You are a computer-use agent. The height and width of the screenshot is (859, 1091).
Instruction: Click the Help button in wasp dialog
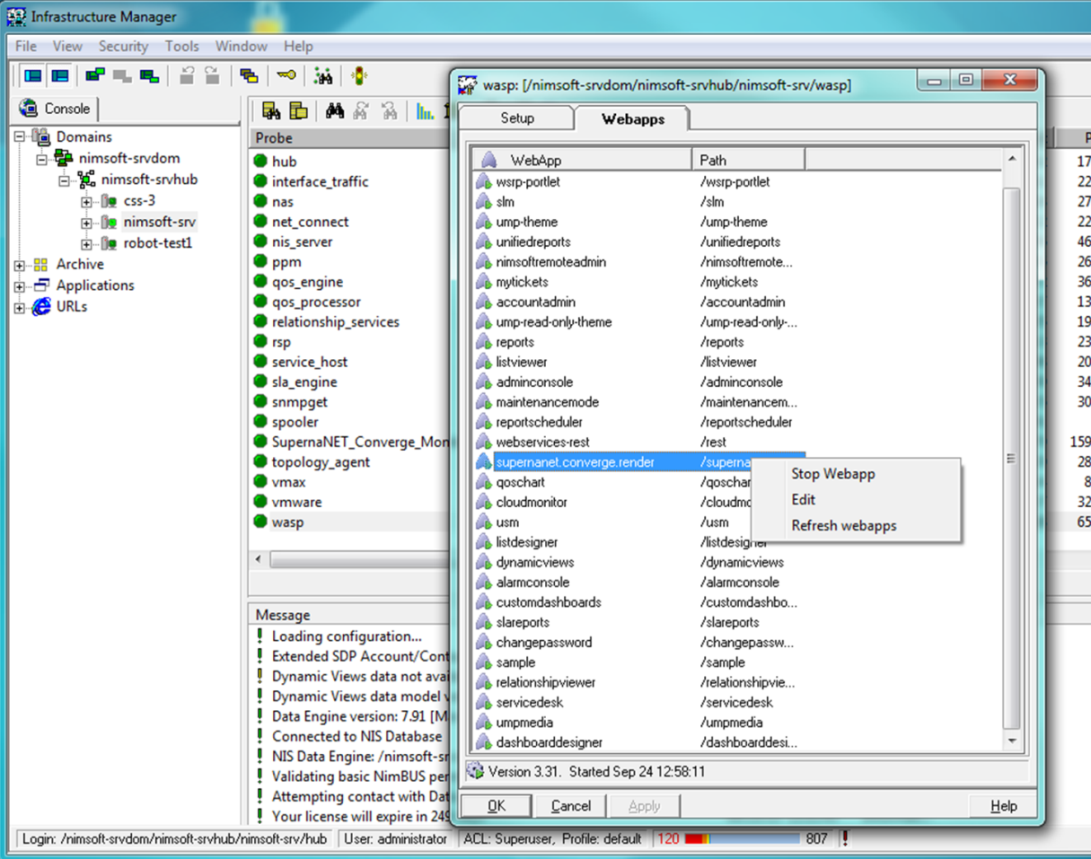point(1003,805)
